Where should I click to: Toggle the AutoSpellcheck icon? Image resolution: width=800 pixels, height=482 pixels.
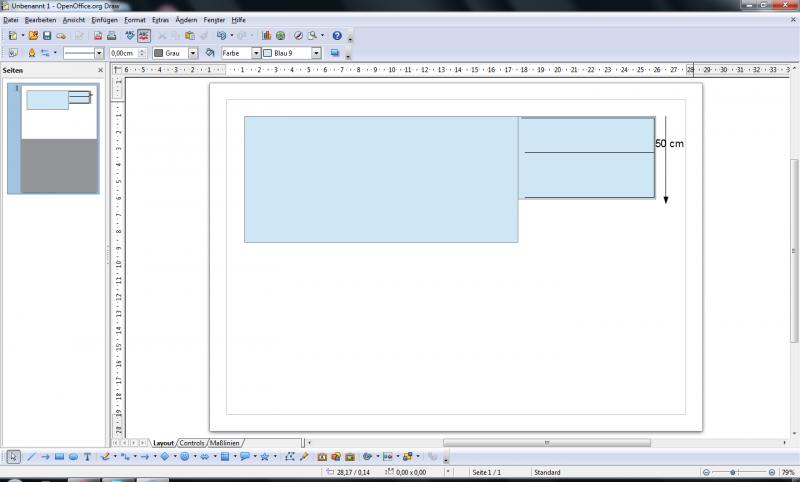pyautogui.click(x=144, y=36)
